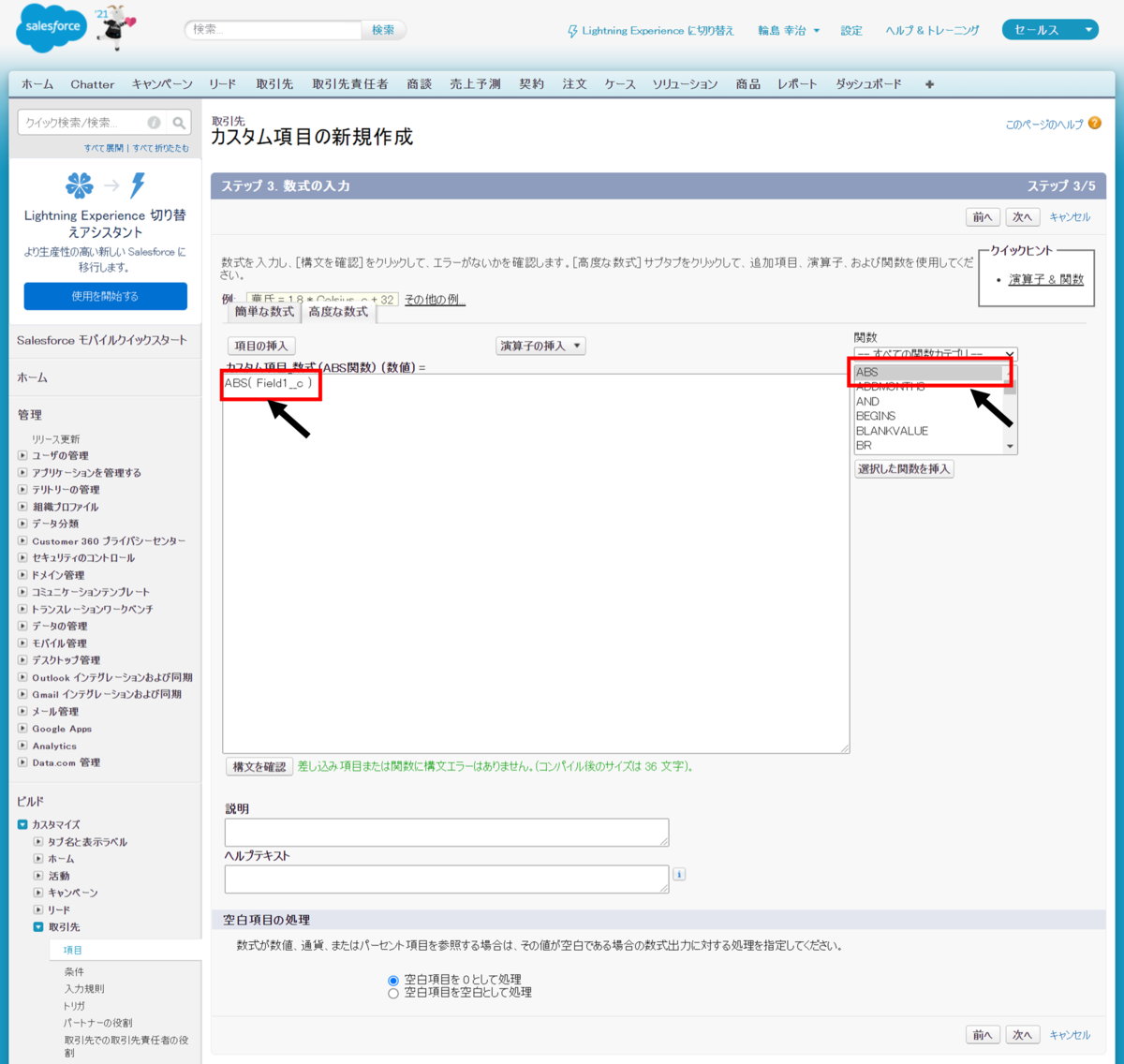Click bottom 前へ button
Image resolution: width=1124 pixels, height=1064 pixels.
coord(983,1035)
